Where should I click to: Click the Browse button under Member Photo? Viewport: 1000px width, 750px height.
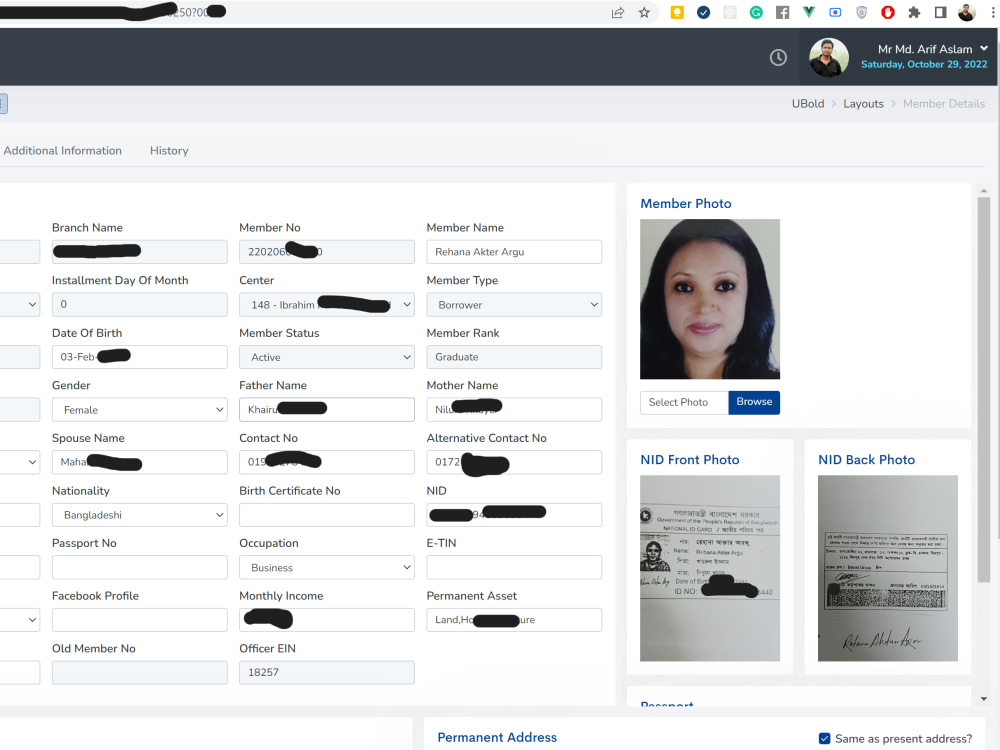[754, 402]
